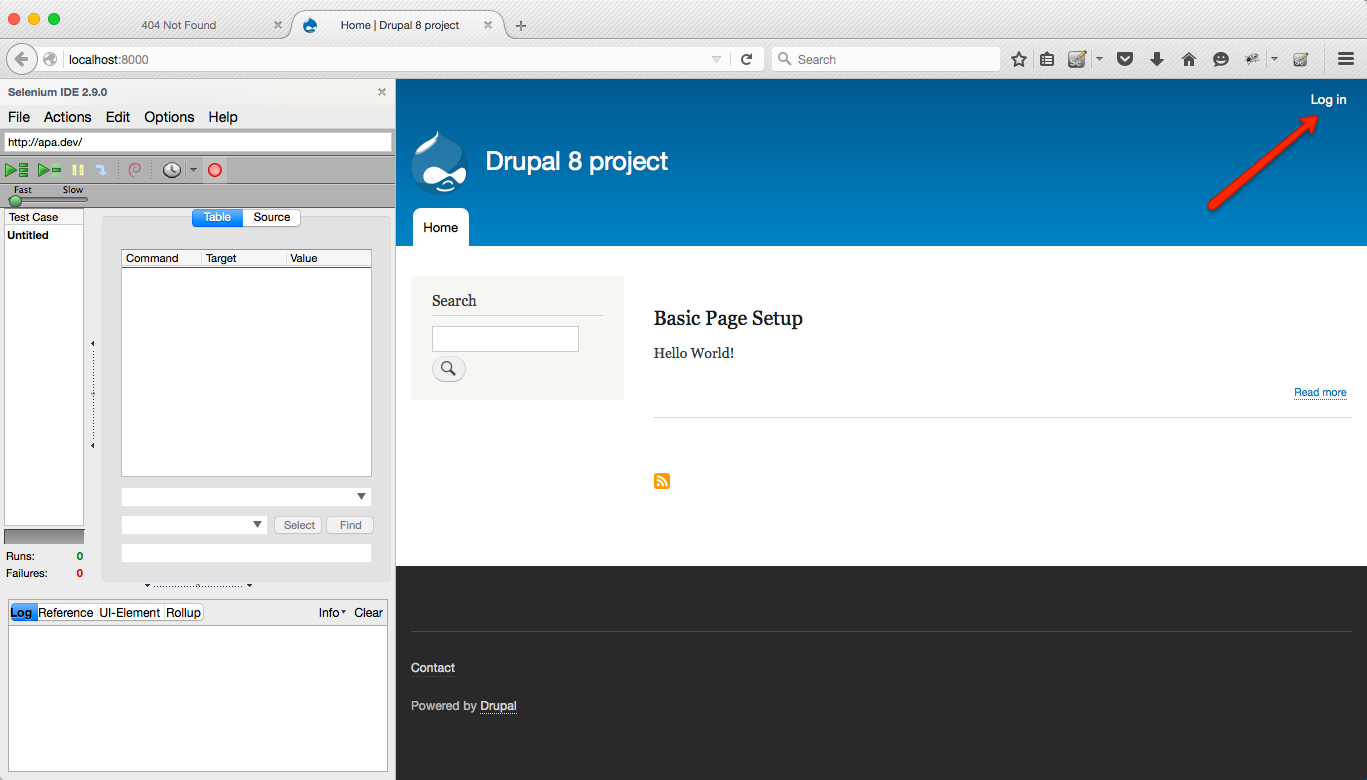This screenshot has height=780, width=1367.
Task: Click the globe site identity icon
Action: point(50,59)
